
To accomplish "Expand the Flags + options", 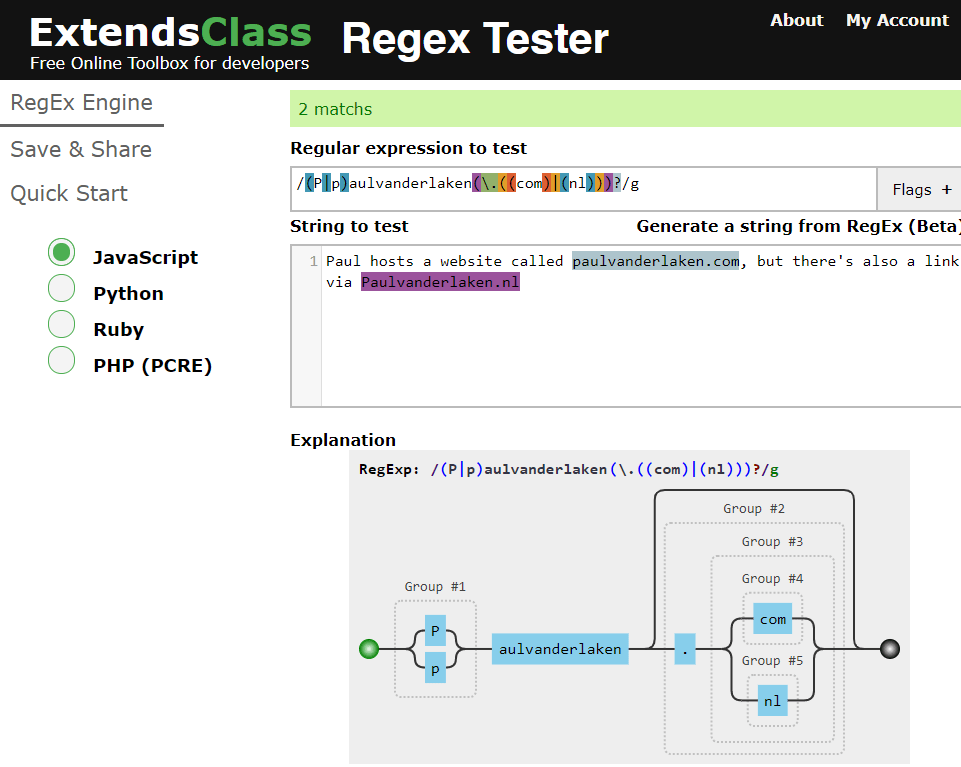I will pyautogui.click(x=921, y=189).
